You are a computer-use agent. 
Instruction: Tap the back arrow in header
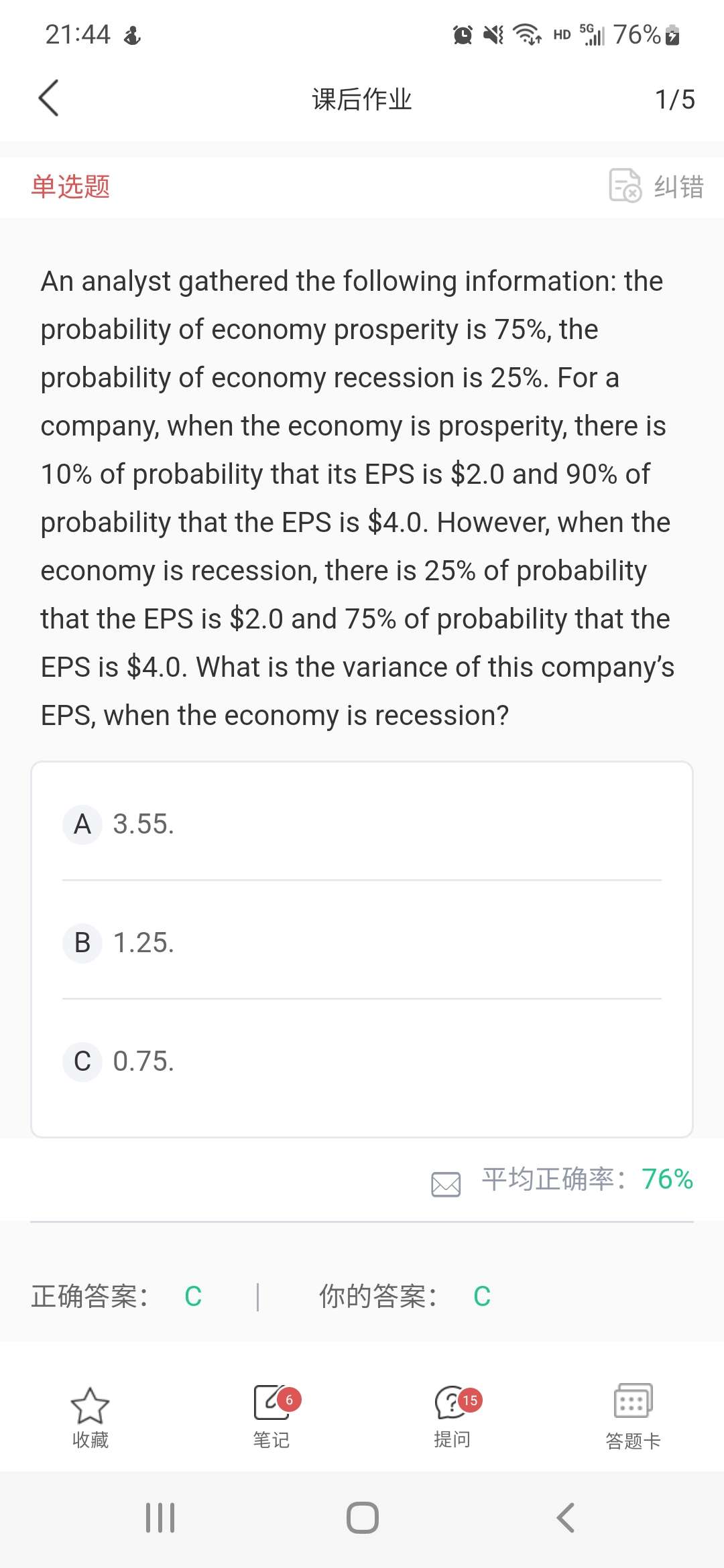(x=49, y=99)
